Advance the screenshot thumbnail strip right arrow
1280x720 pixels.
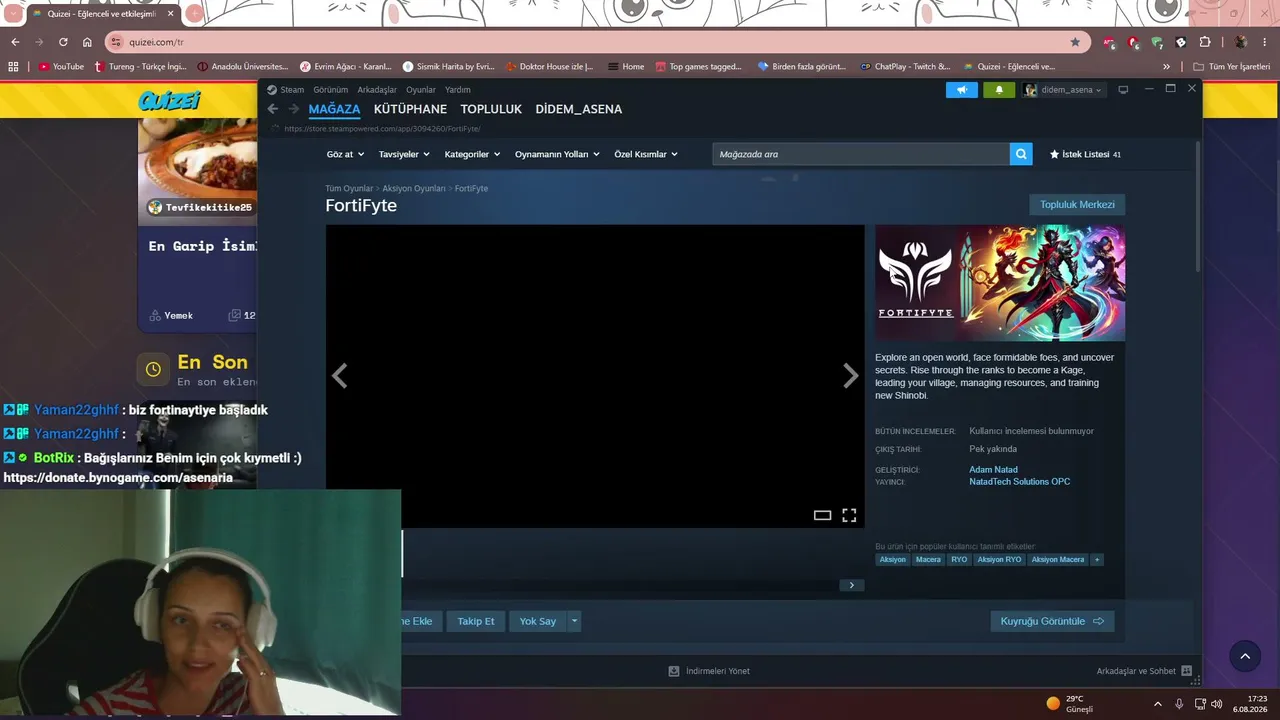coord(851,585)
